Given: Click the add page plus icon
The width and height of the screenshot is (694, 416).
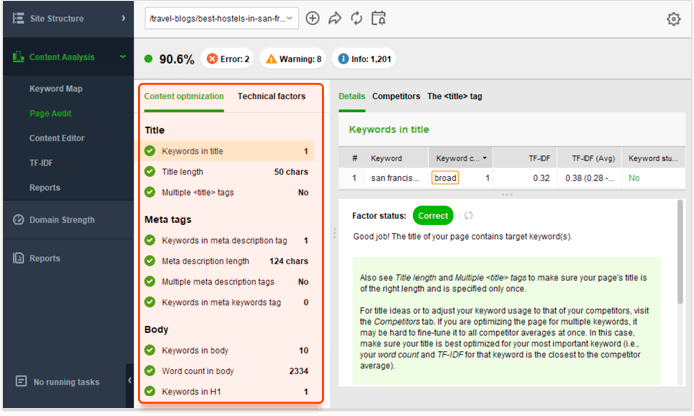Looking at the screenshot, I should [313, 18].
